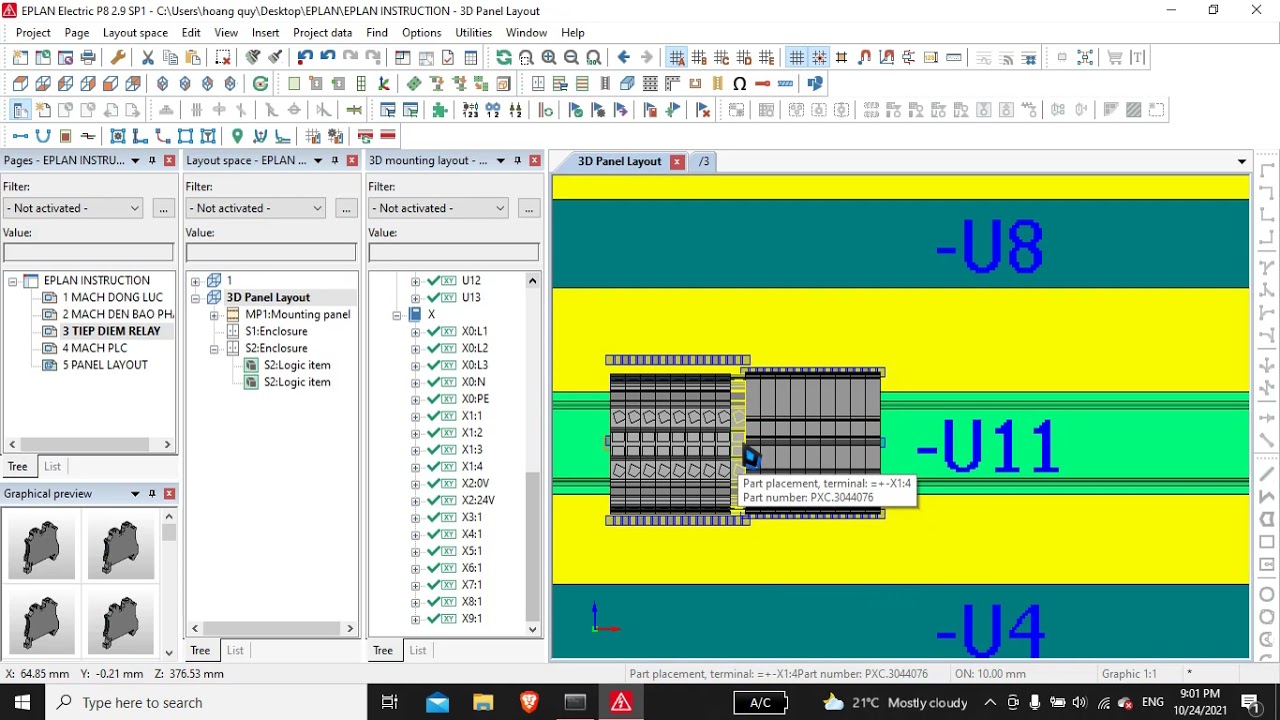Toggle grid display button
This screenshot has width=1280, height=720.
[796, 58]
